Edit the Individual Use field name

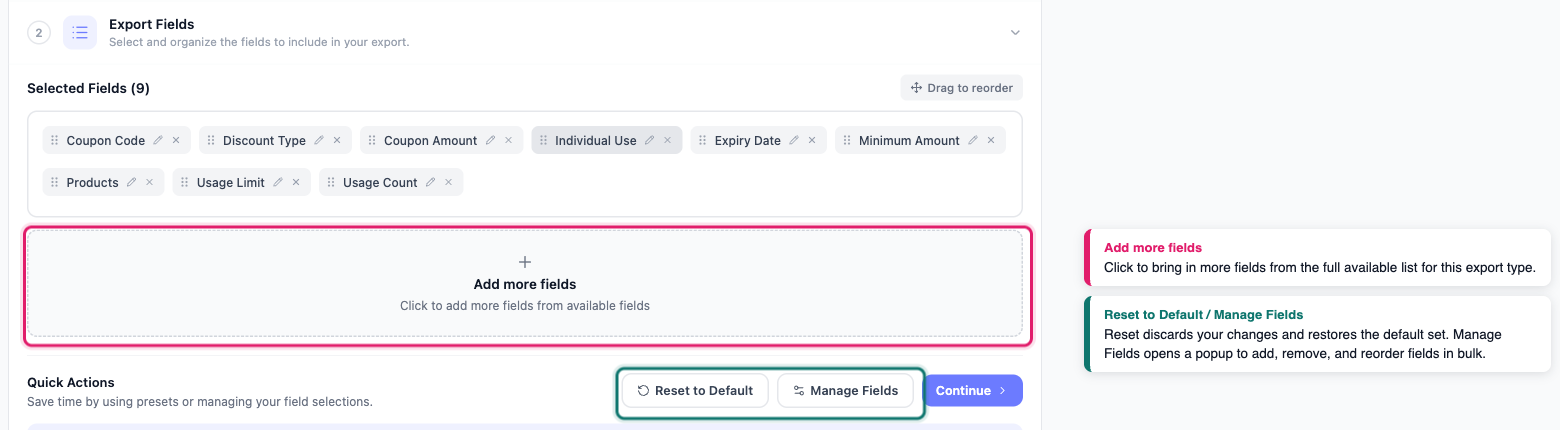tap(649, 141)
